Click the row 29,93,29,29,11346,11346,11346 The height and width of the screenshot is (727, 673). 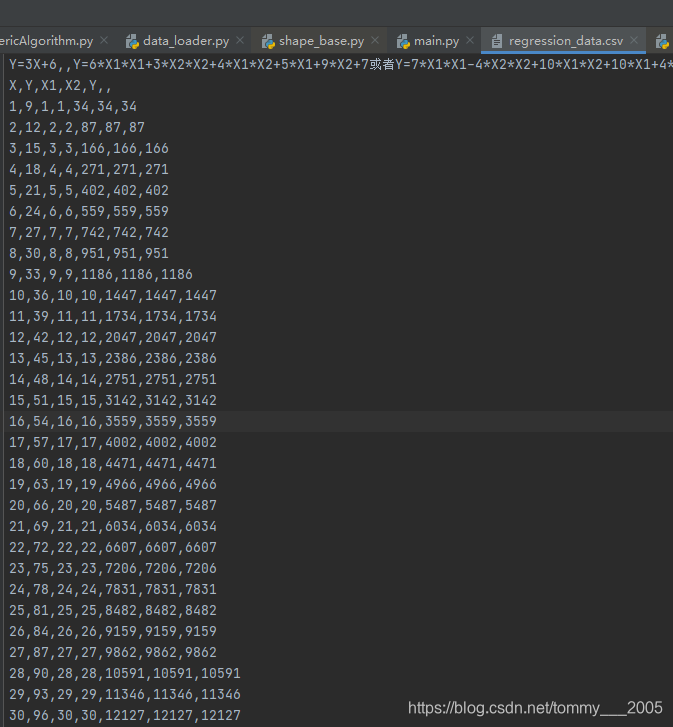[125, 694]
